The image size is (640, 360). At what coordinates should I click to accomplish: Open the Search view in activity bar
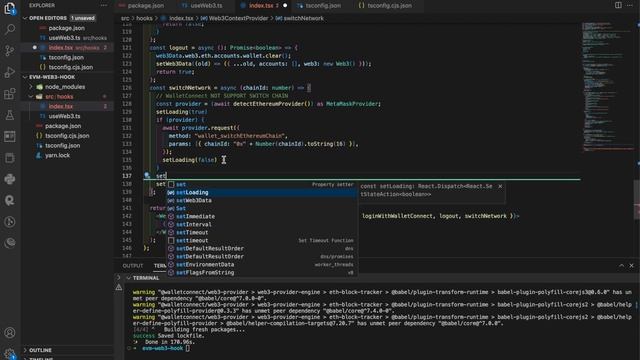click(9, 29)
